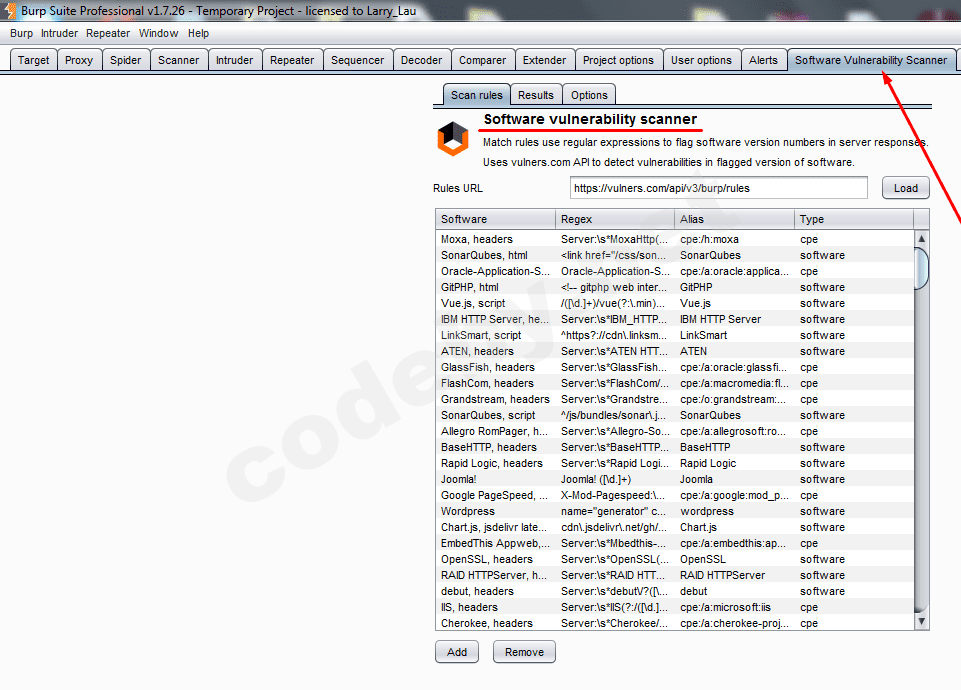Select the 'BaseHTTP, headers' rule row

(x=674, y=447)
